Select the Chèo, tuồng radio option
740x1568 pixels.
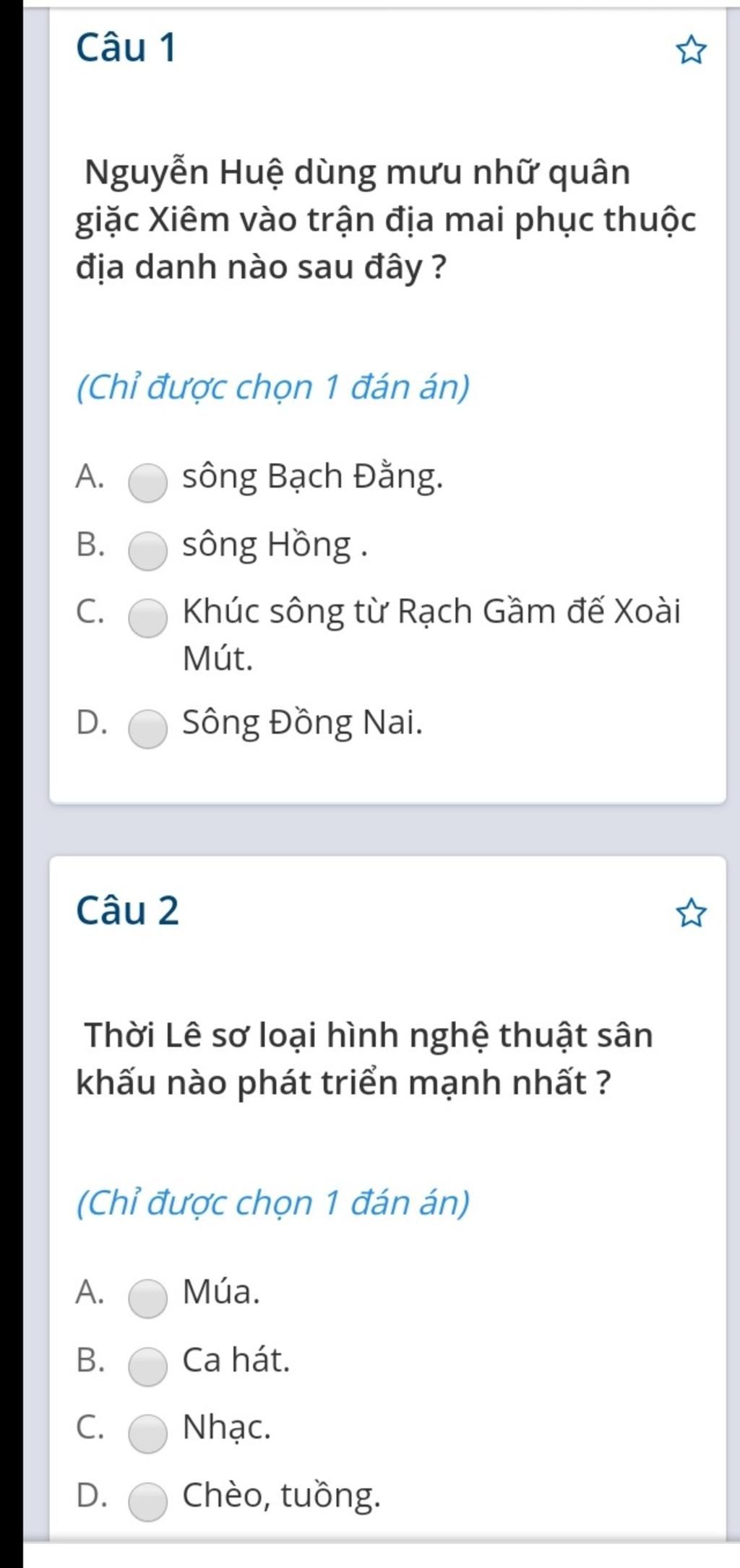tap(148, 1502)
